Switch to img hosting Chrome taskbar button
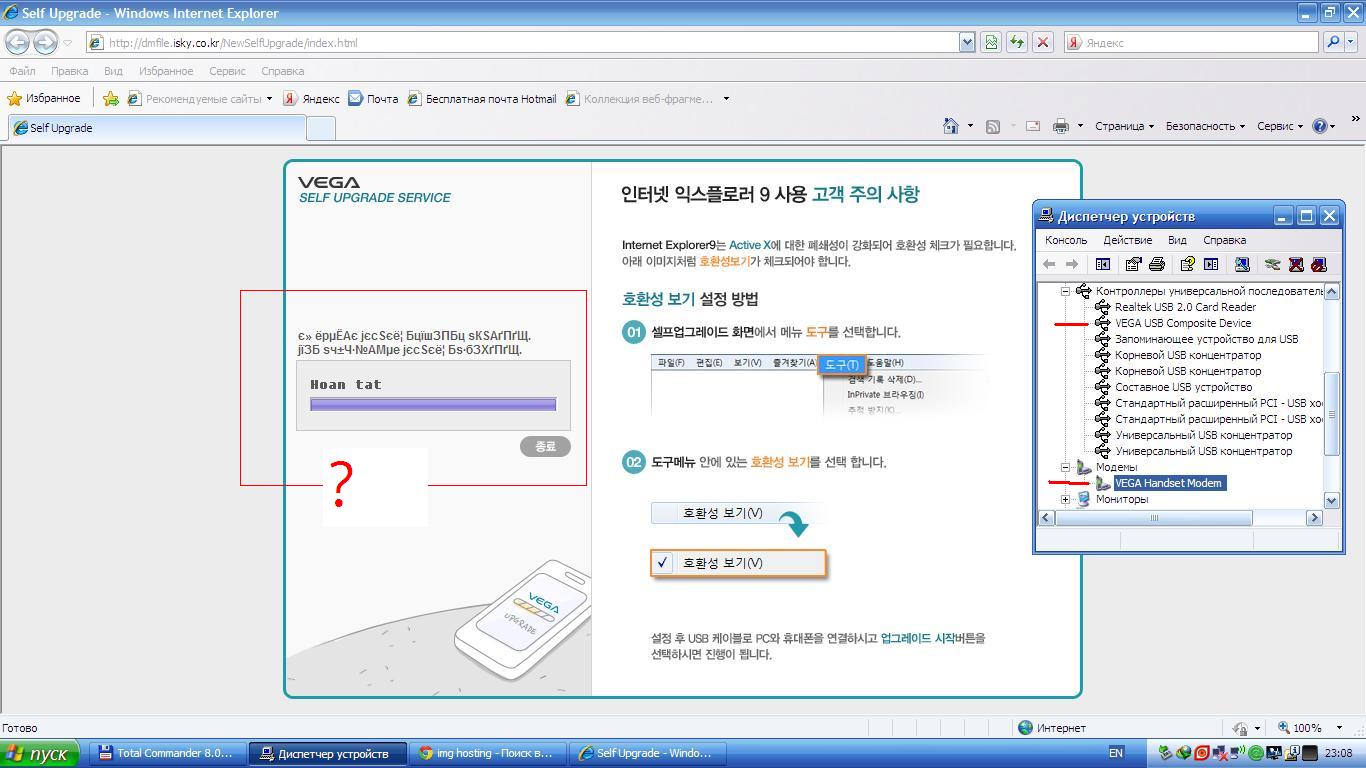This screenshot has width=1366, height=768. coord(487,753)
